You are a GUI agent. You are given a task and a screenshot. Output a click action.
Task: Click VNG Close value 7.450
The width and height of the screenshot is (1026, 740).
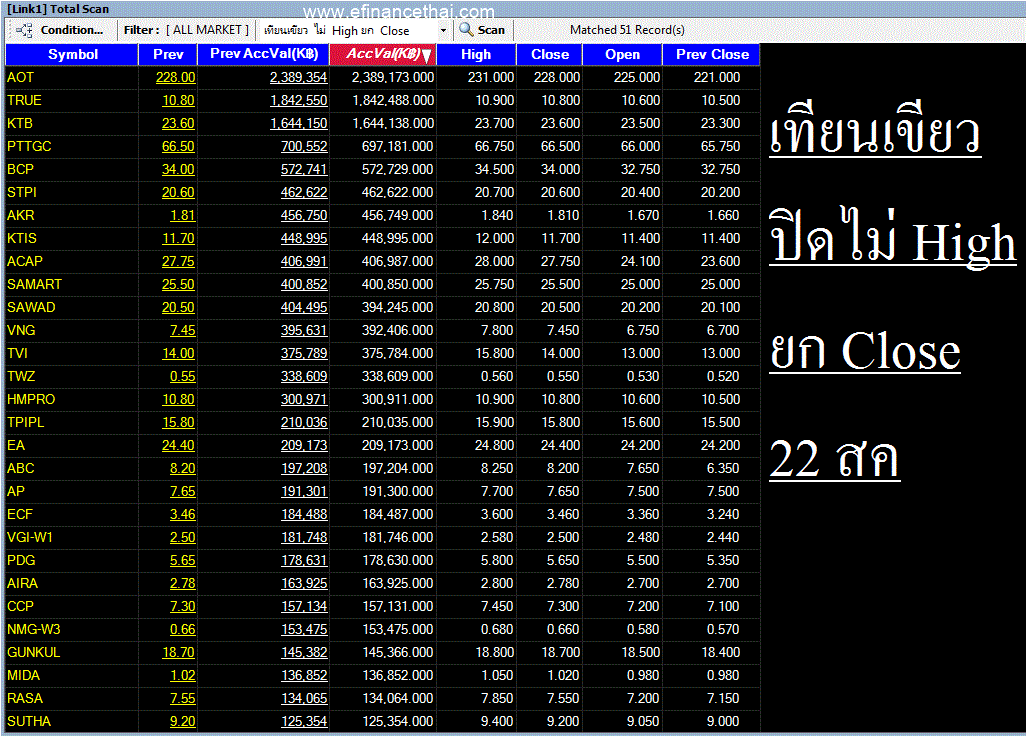click(563, 330)
